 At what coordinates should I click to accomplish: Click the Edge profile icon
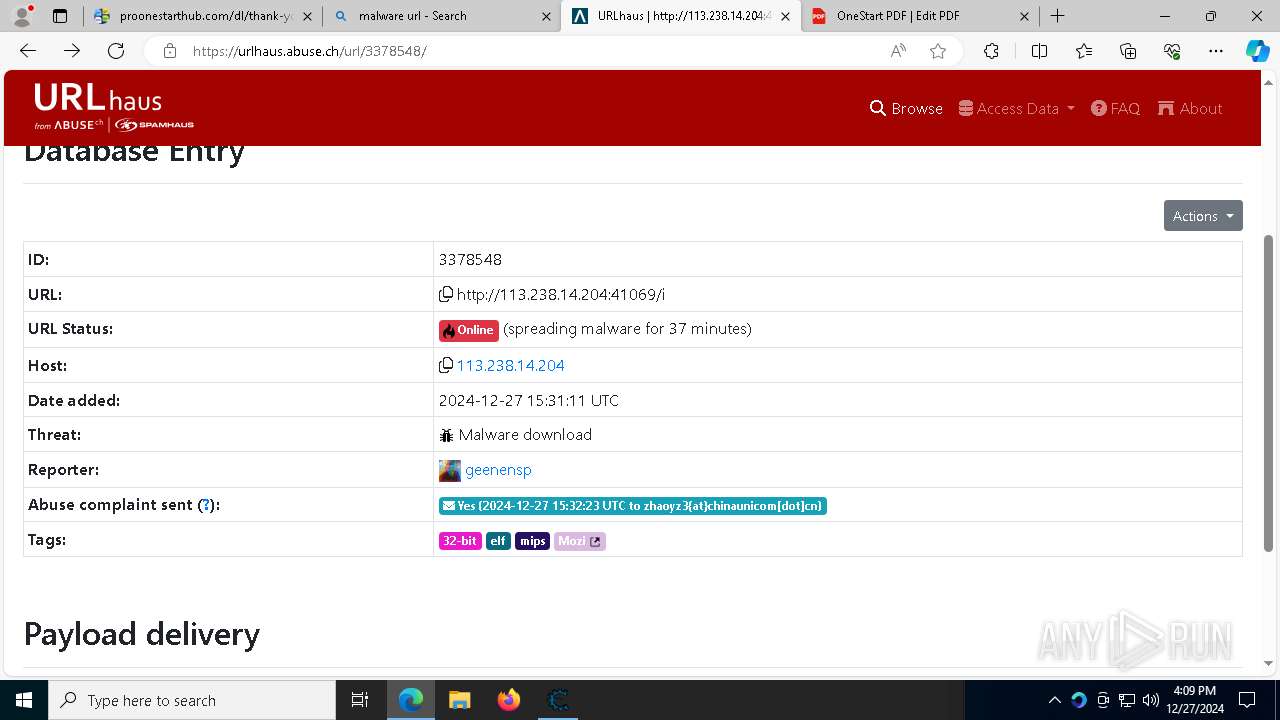(x=23, y=15)
